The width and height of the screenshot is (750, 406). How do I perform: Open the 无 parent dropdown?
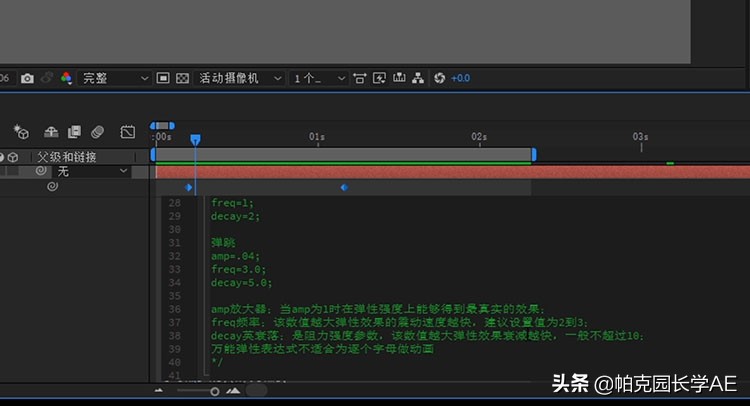tap(92, 171)
